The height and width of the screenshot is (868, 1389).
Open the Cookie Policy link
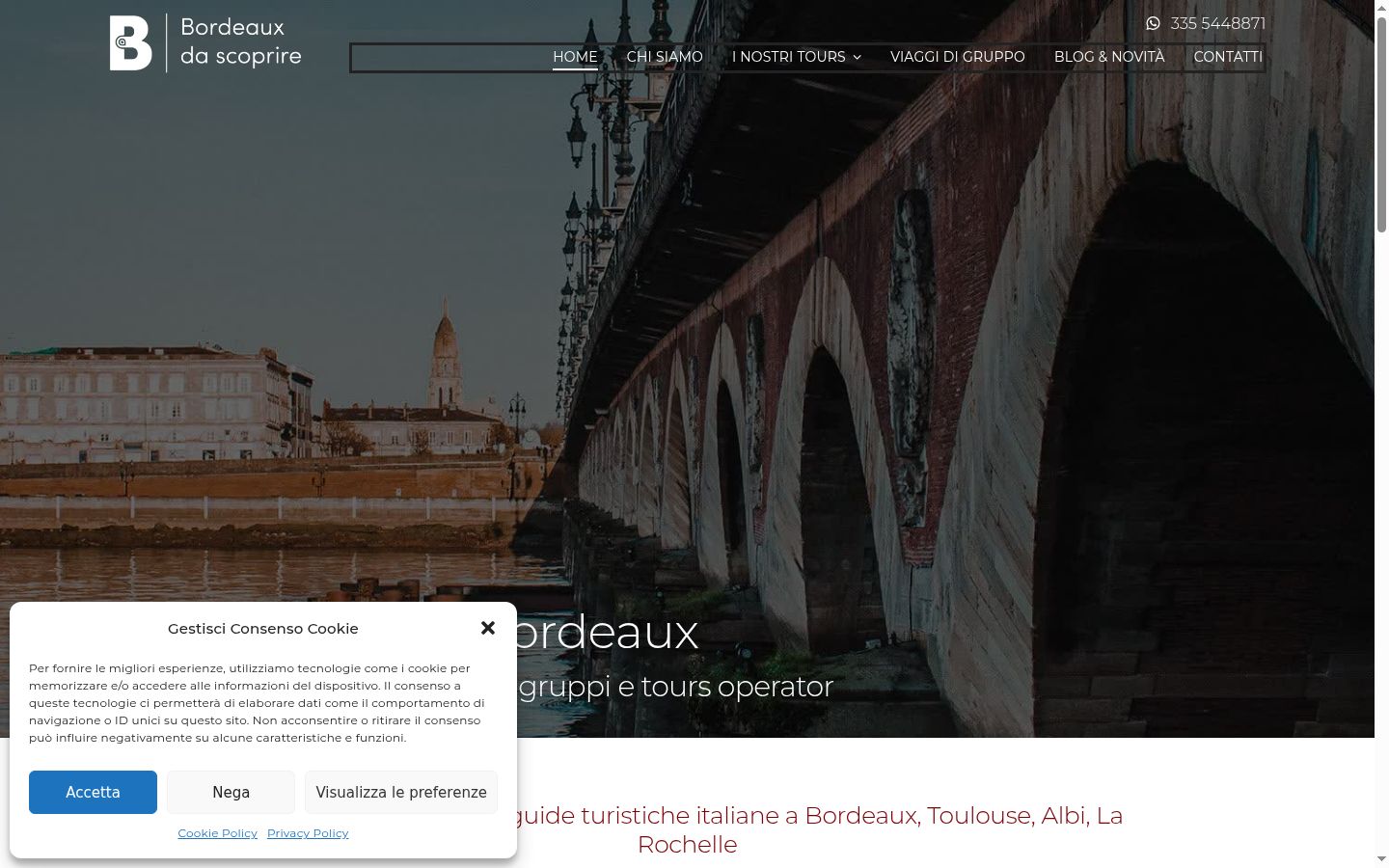[x=217, y=833]
